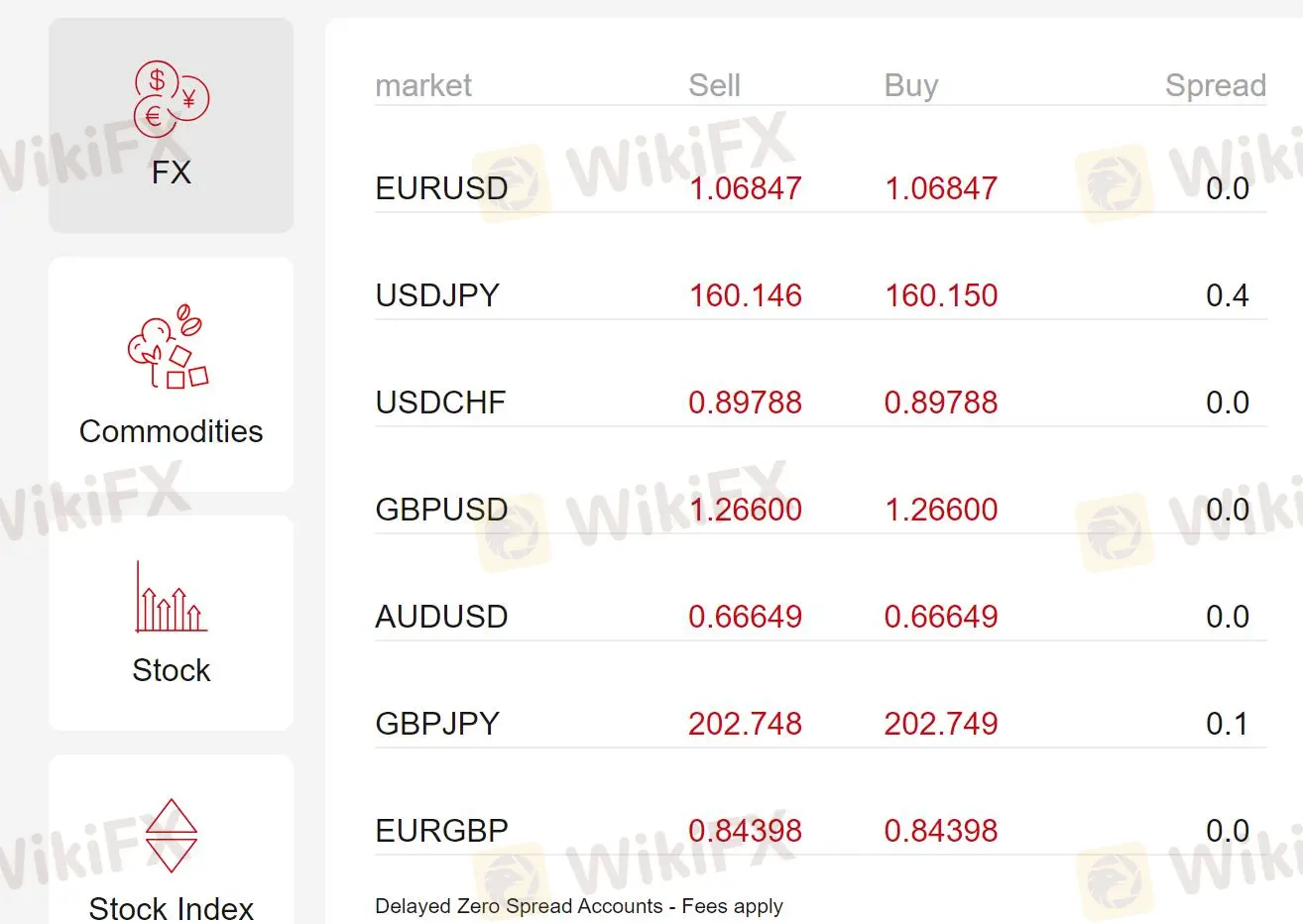Click the Stock Index triangles icon
Image resolution: width=1303 pixels, height=924 pixels.
(172, 836)
